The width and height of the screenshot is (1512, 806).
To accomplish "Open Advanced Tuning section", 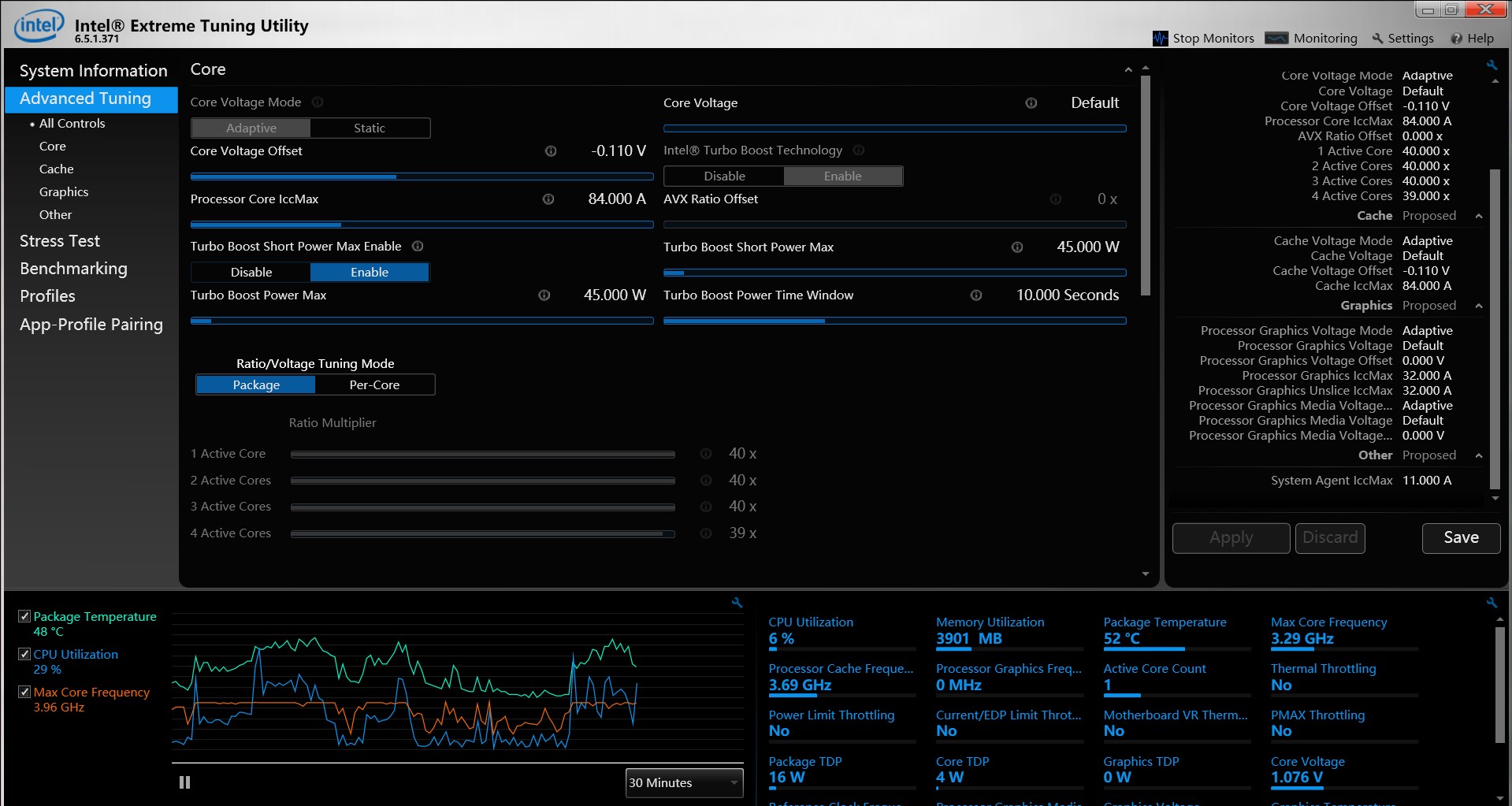I will (91, 98).
